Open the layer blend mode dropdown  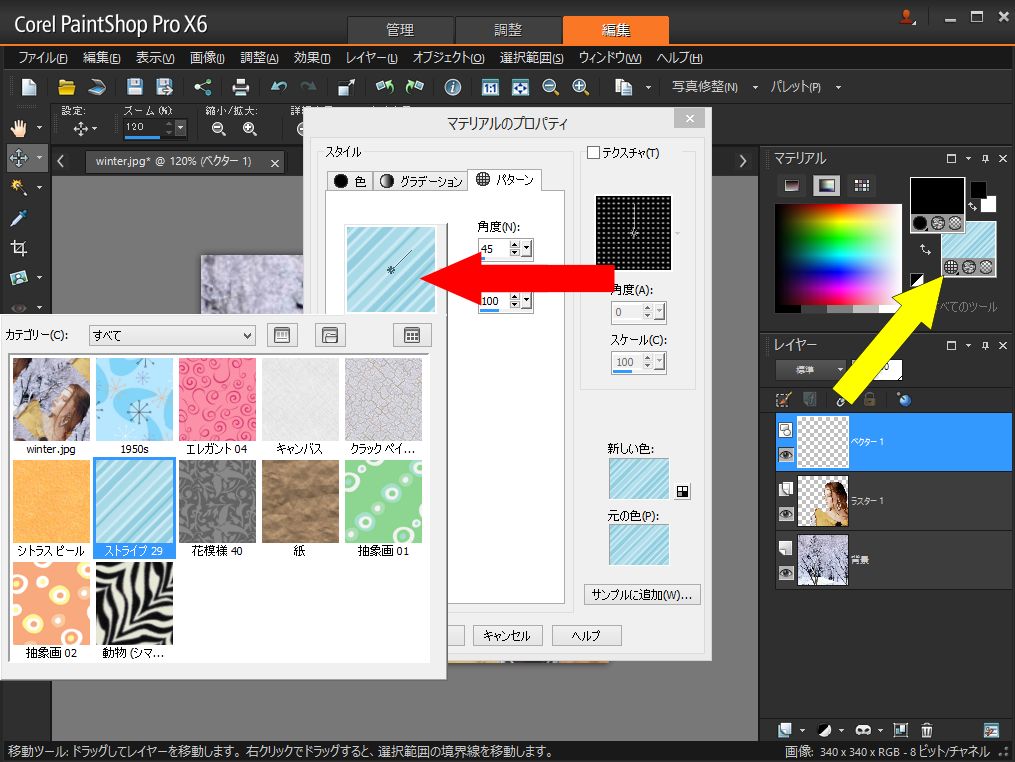point(811,370)
